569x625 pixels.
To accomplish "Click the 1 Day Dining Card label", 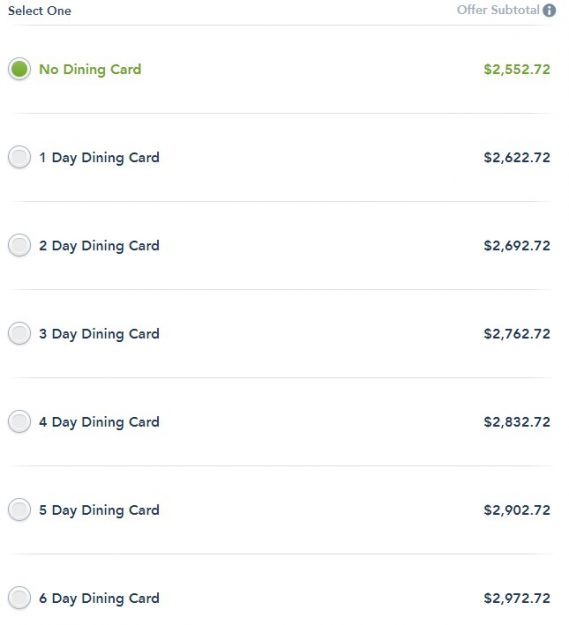I will point(99,157).
